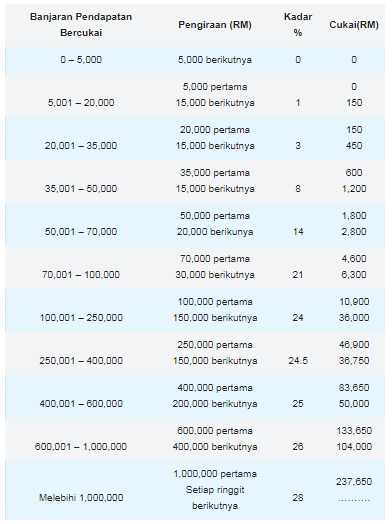Click the 100,001 – 250,000 range cell
This screenshot has height=524, width=392.
[81, 317]
